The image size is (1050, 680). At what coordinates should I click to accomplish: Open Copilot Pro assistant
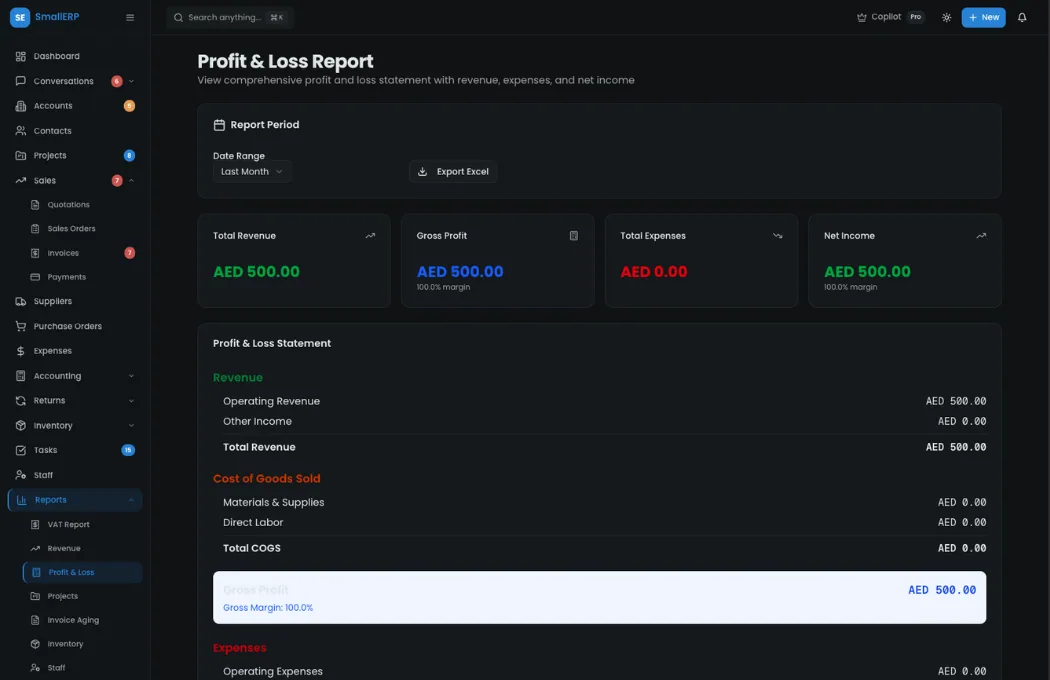(x=891, y=17)
